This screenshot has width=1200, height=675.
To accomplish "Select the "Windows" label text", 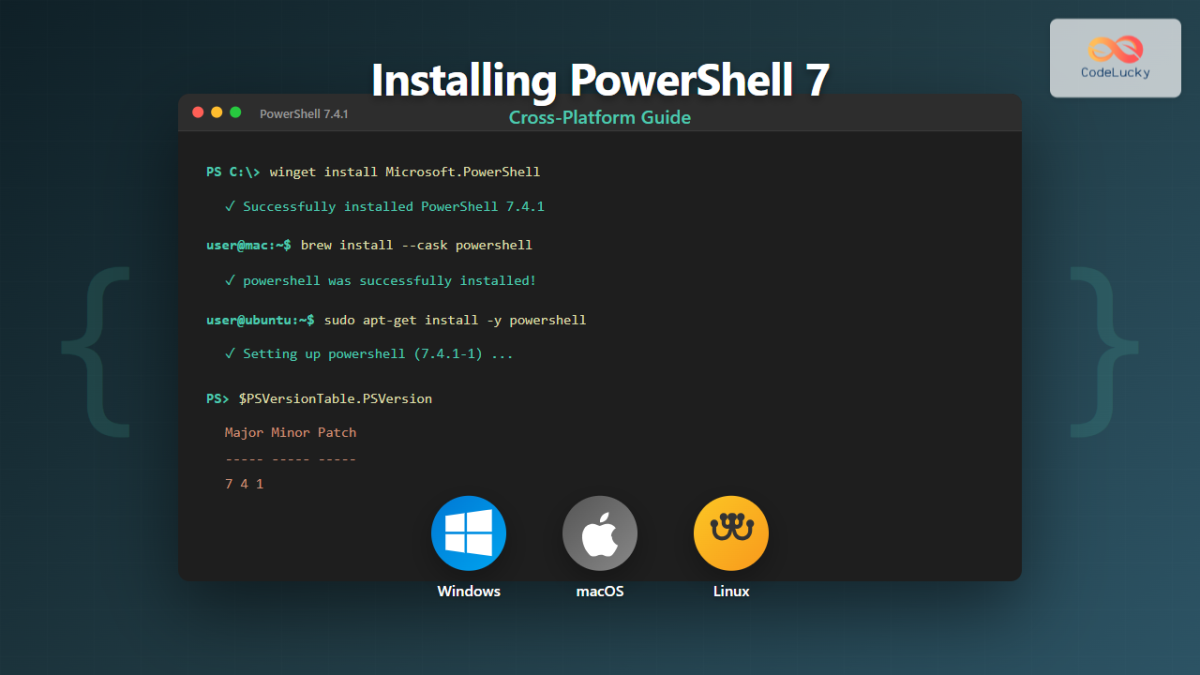I will coord(468,591).
